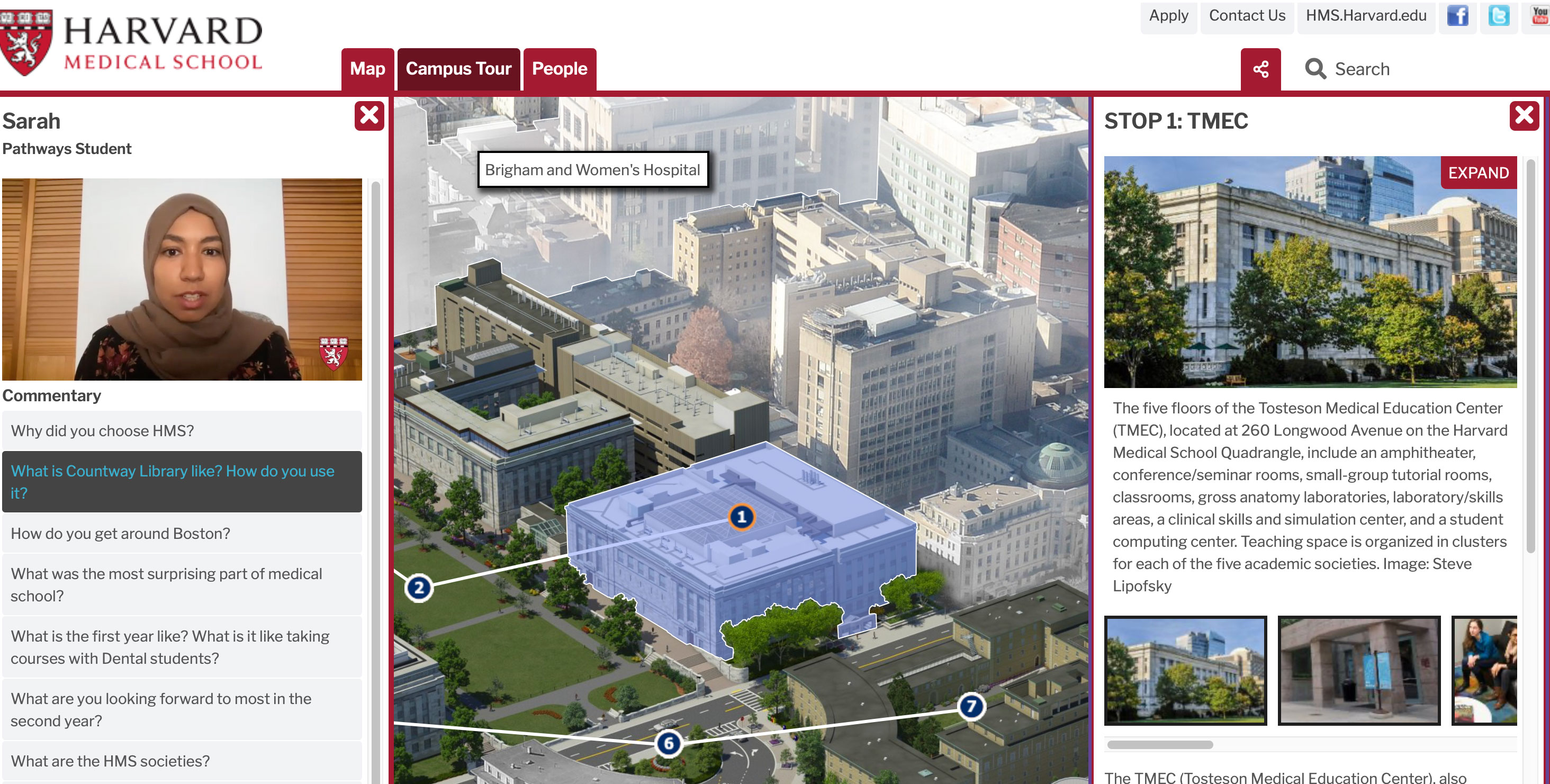Click the Search icon to open search
This screenshot has height=784, width=1550.
[1315, 68]
